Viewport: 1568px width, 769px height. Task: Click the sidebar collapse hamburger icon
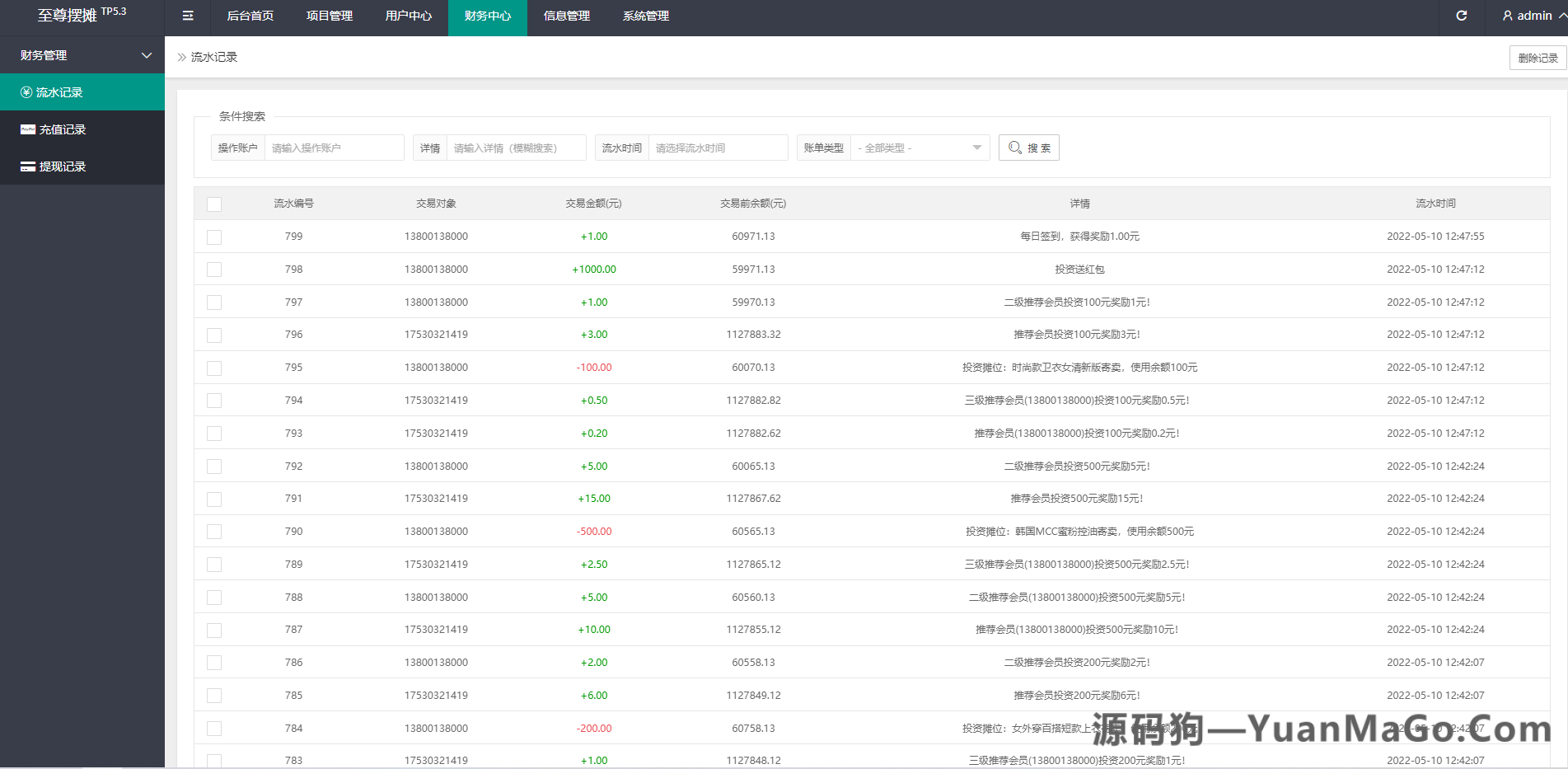pos(188,16)
